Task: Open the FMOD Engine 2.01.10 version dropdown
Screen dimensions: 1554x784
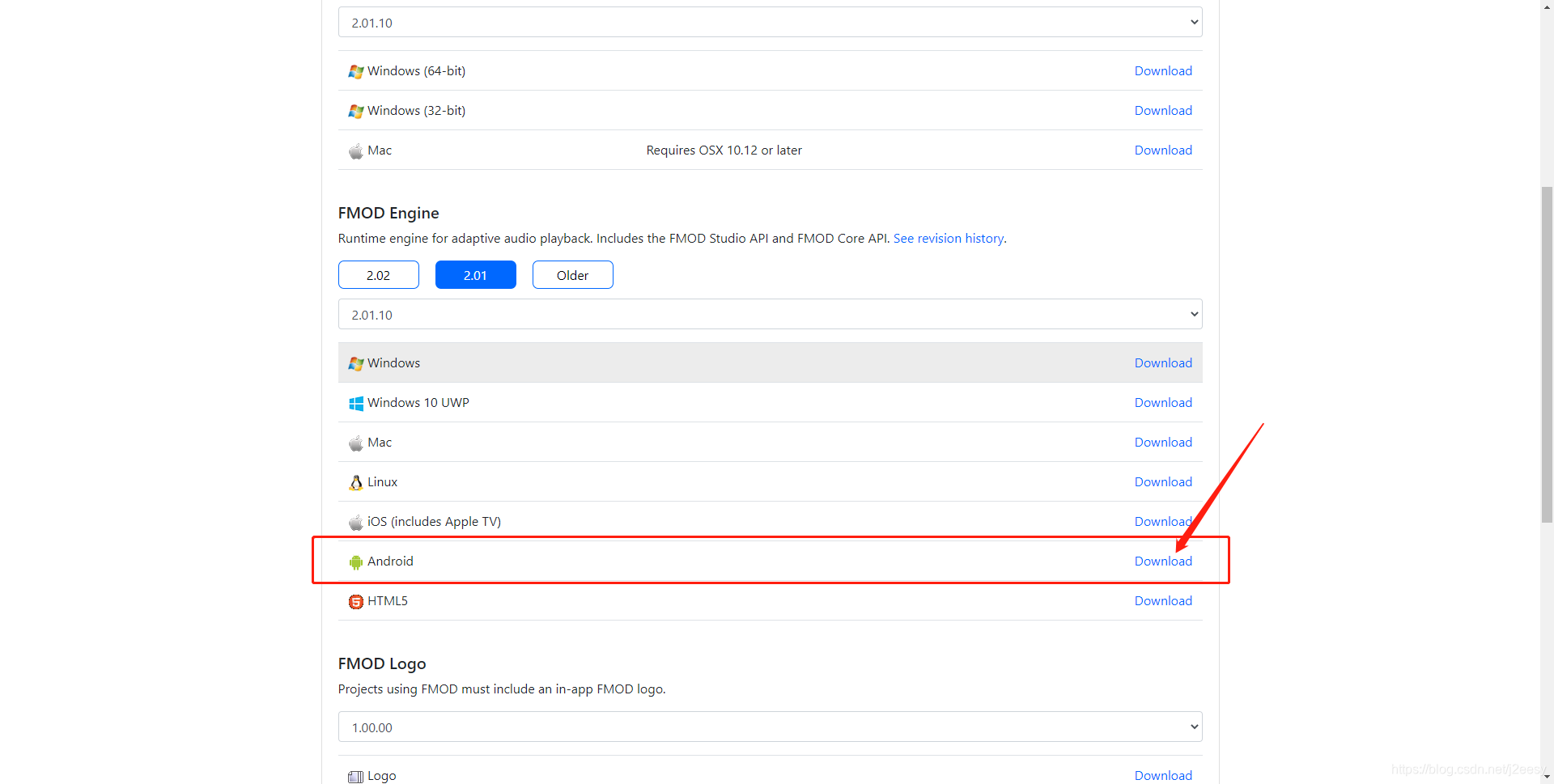Action: point(771,315)
